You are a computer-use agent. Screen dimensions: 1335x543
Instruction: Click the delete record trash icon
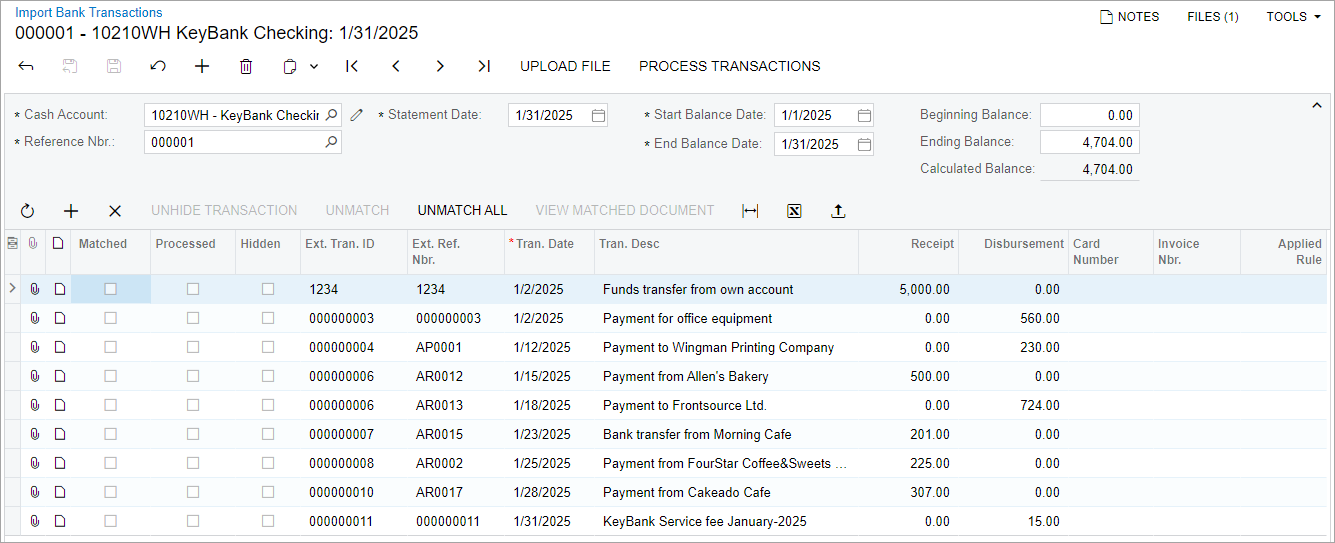pyautogui.click(x=246, y=67)
